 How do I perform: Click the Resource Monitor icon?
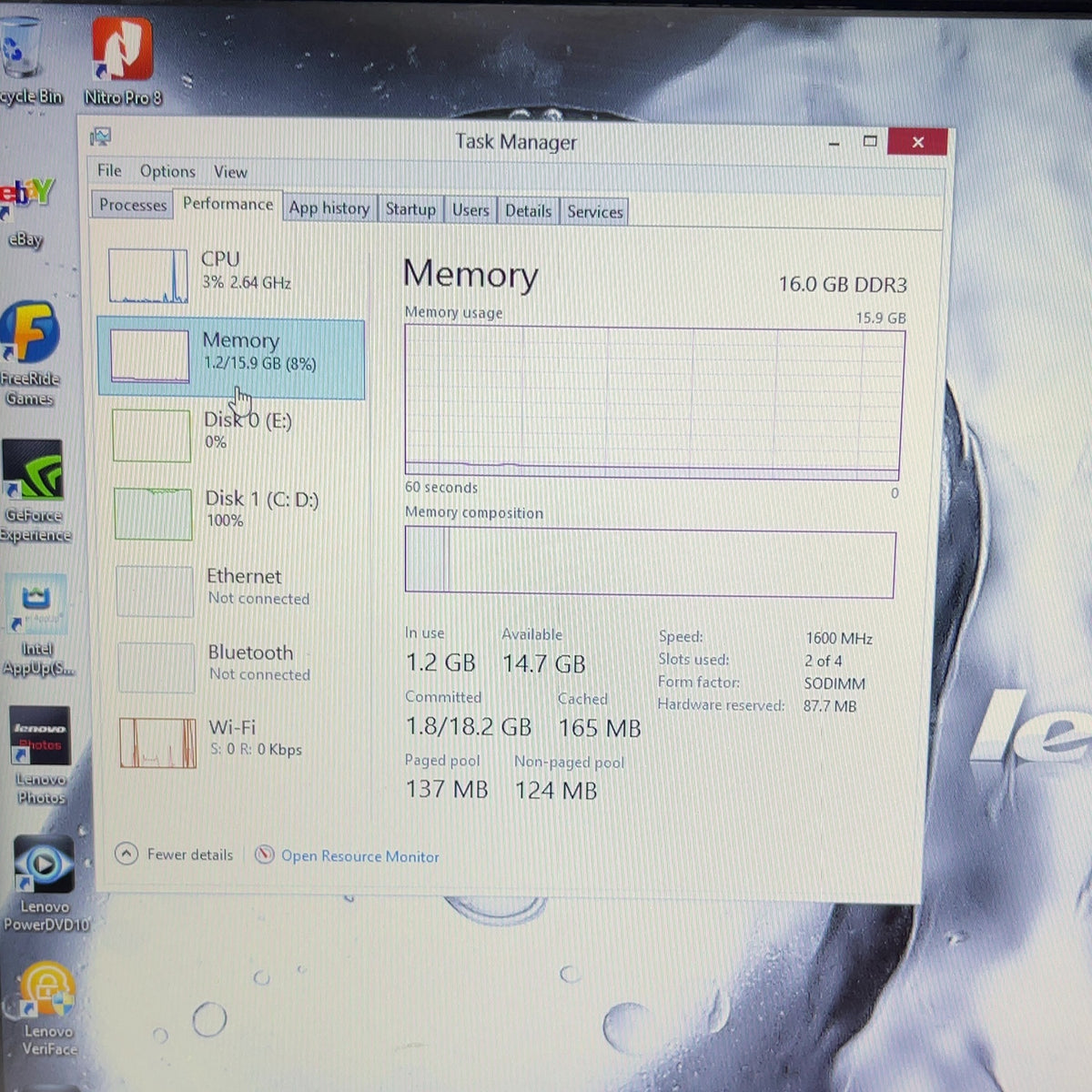[264, 854]
